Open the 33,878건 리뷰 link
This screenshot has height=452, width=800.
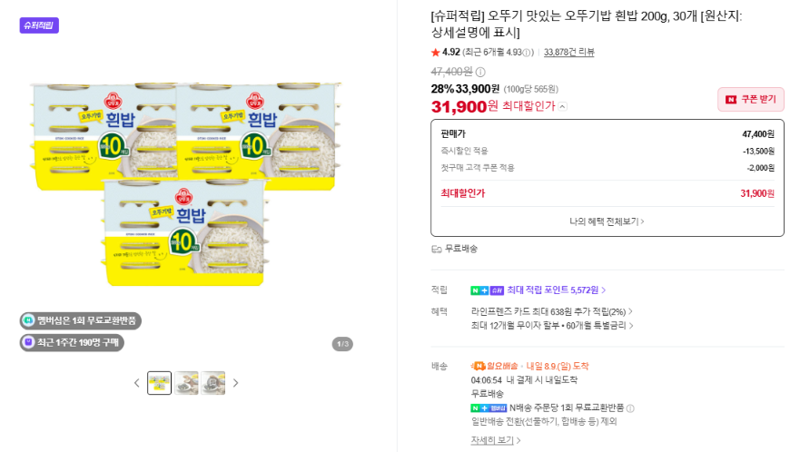pyautogui.click(x=569, y=52)
